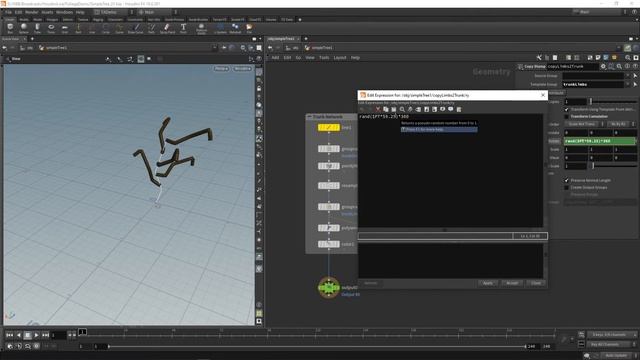Select the Draw Curve shelf tool
The height and width of the screenshot is (360, 640).
tap(136, 28)
